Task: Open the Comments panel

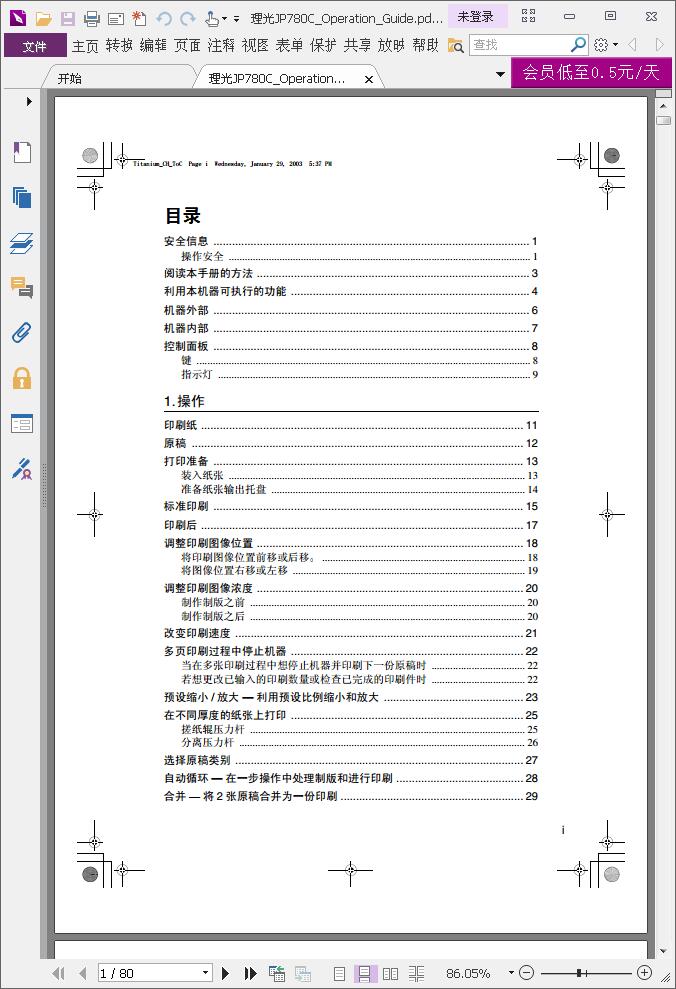Action: [x=22, y=288]
